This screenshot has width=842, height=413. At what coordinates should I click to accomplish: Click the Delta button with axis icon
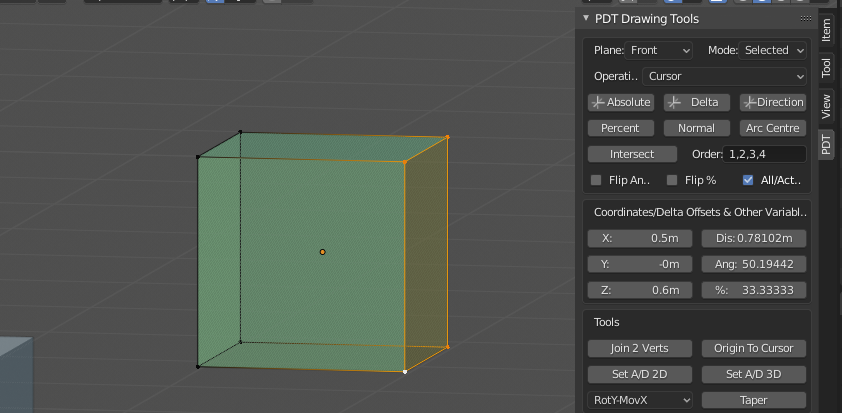[x=696, y=102]
